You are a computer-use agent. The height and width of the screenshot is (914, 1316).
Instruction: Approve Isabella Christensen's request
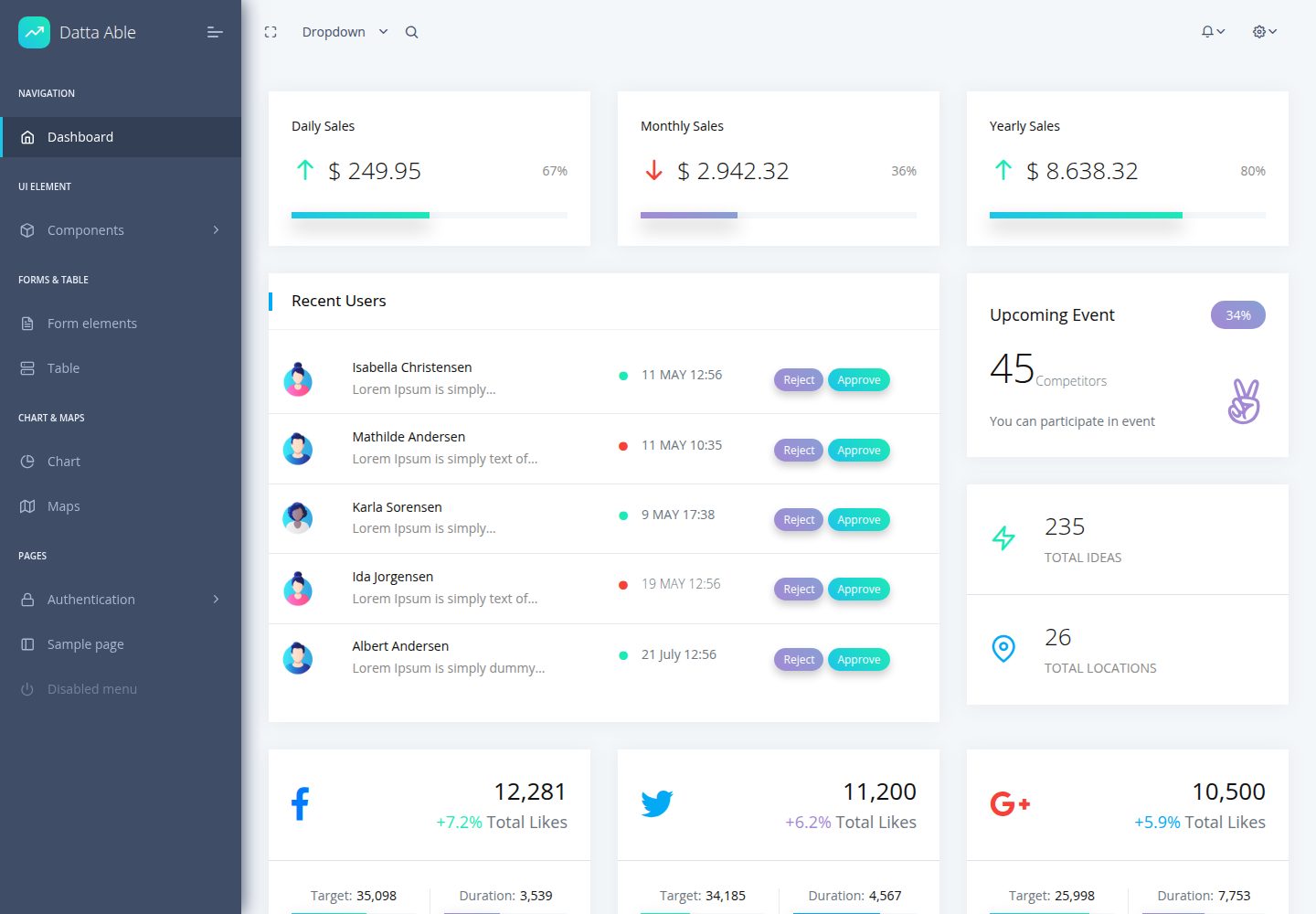[859, 380]
